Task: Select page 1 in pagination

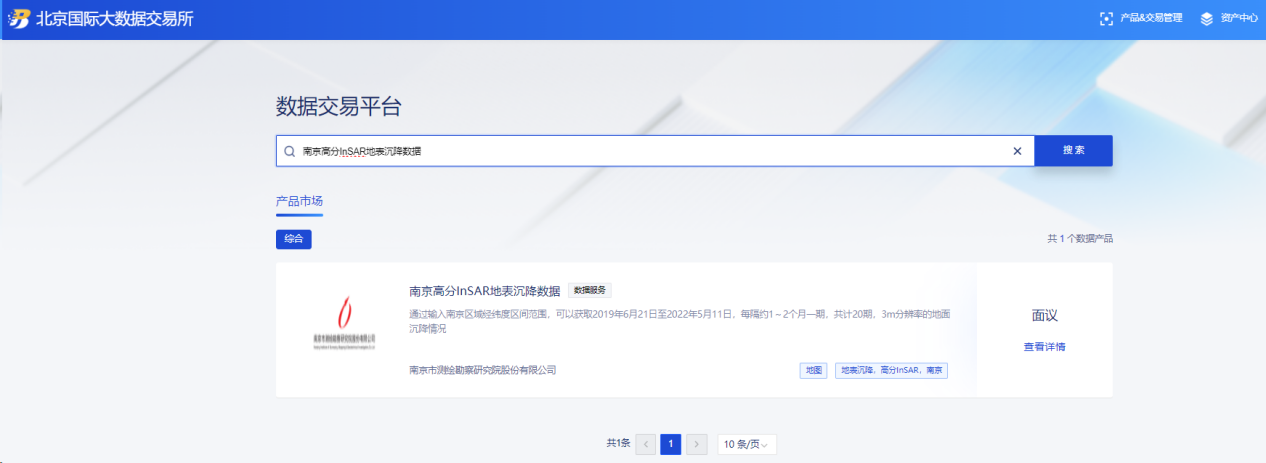Action: (671, 443)
